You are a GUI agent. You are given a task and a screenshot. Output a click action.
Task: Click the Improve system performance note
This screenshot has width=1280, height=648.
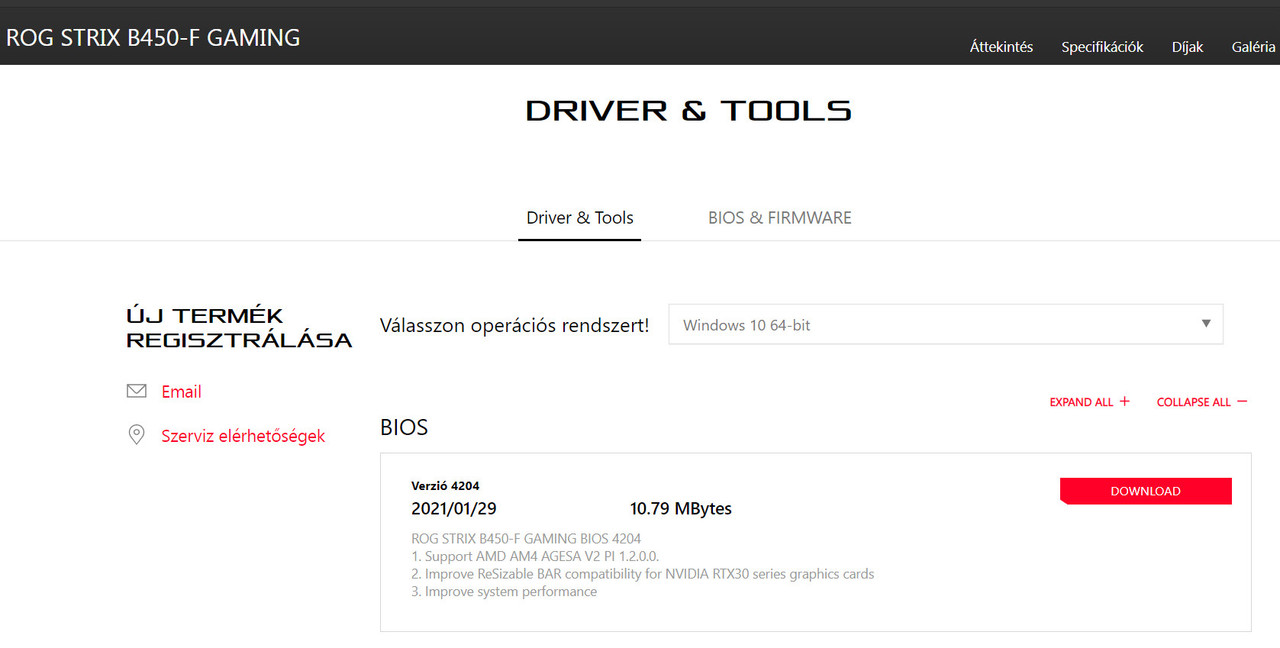click(x=504, y=592)
